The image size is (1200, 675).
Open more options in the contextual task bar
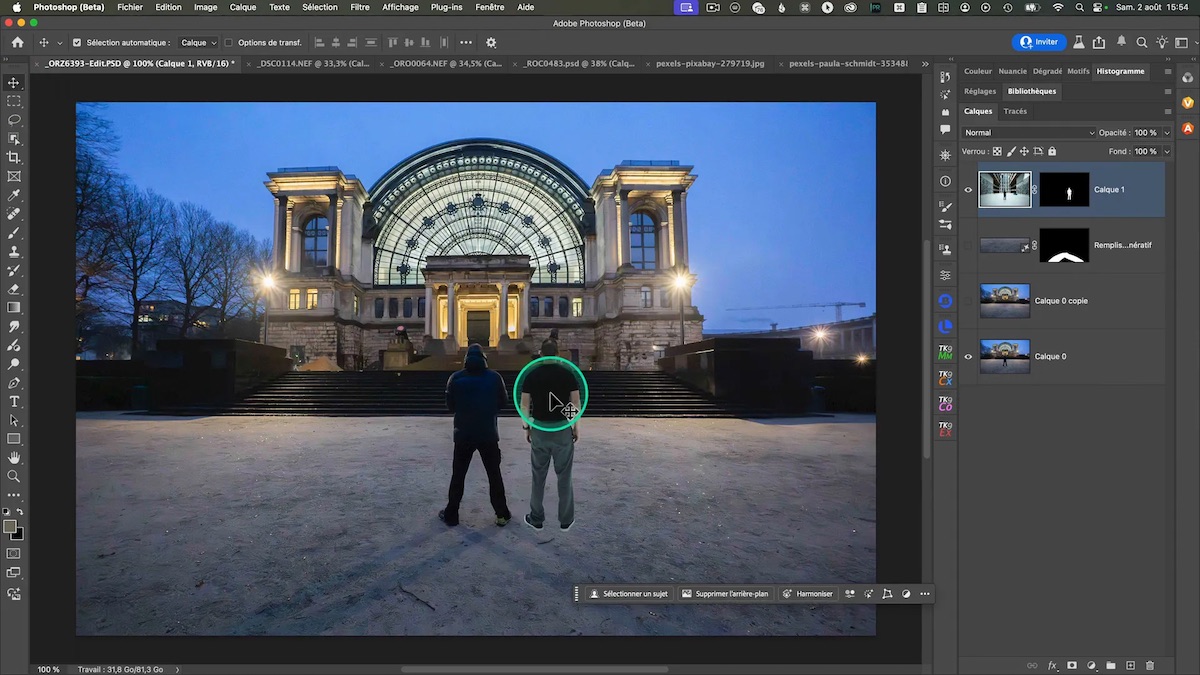pos(925,594)
